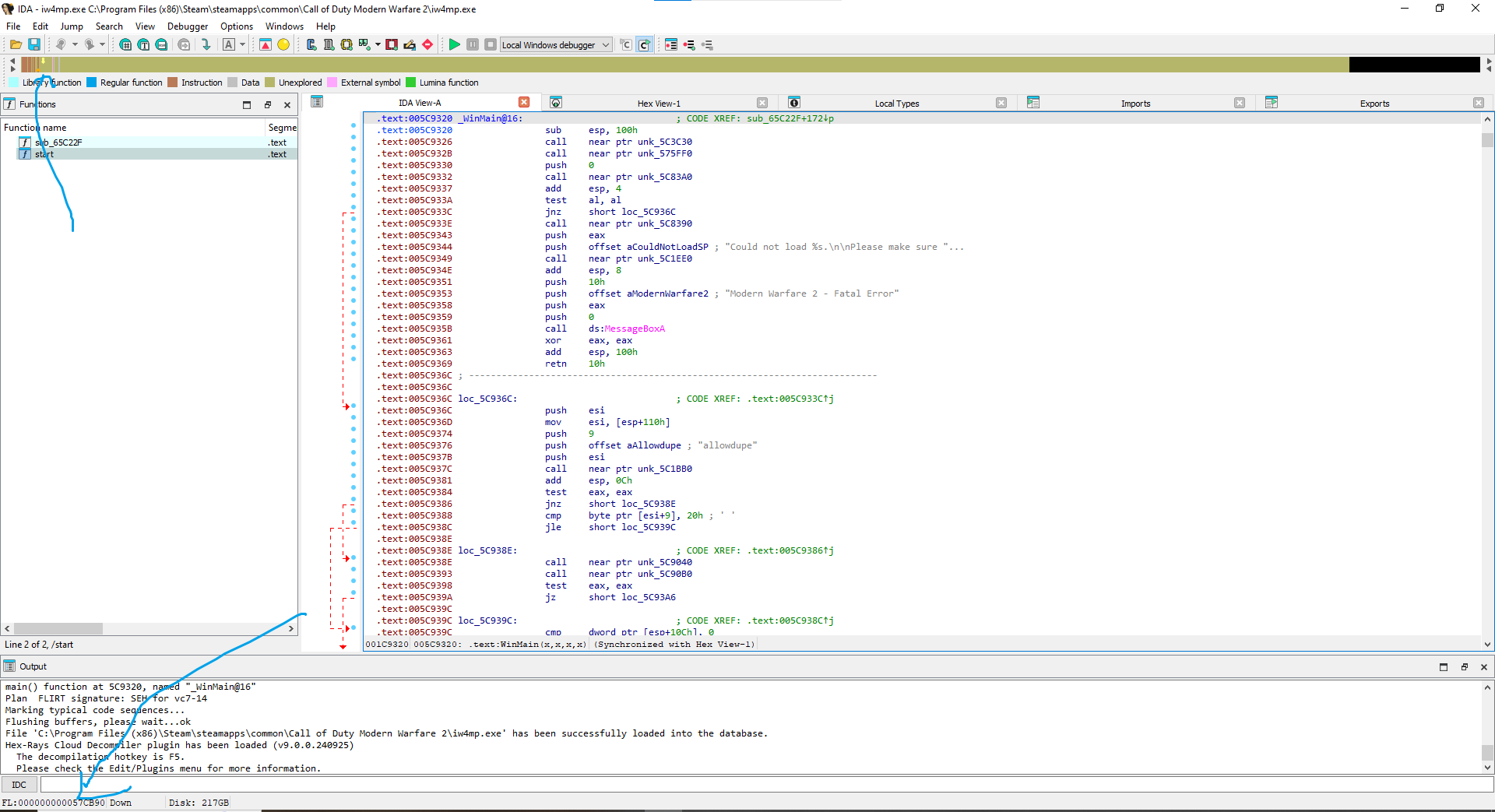Jump forward using the forward arrow

[x=90, y=44]
